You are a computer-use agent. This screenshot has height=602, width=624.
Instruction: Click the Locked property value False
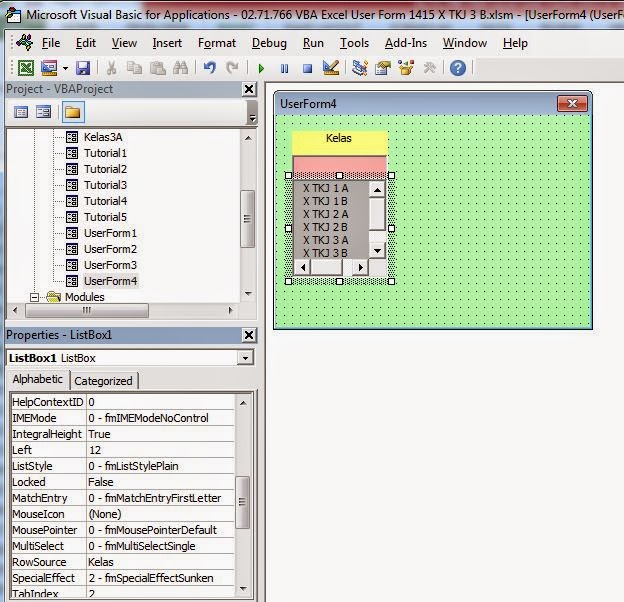click(160, 482)
